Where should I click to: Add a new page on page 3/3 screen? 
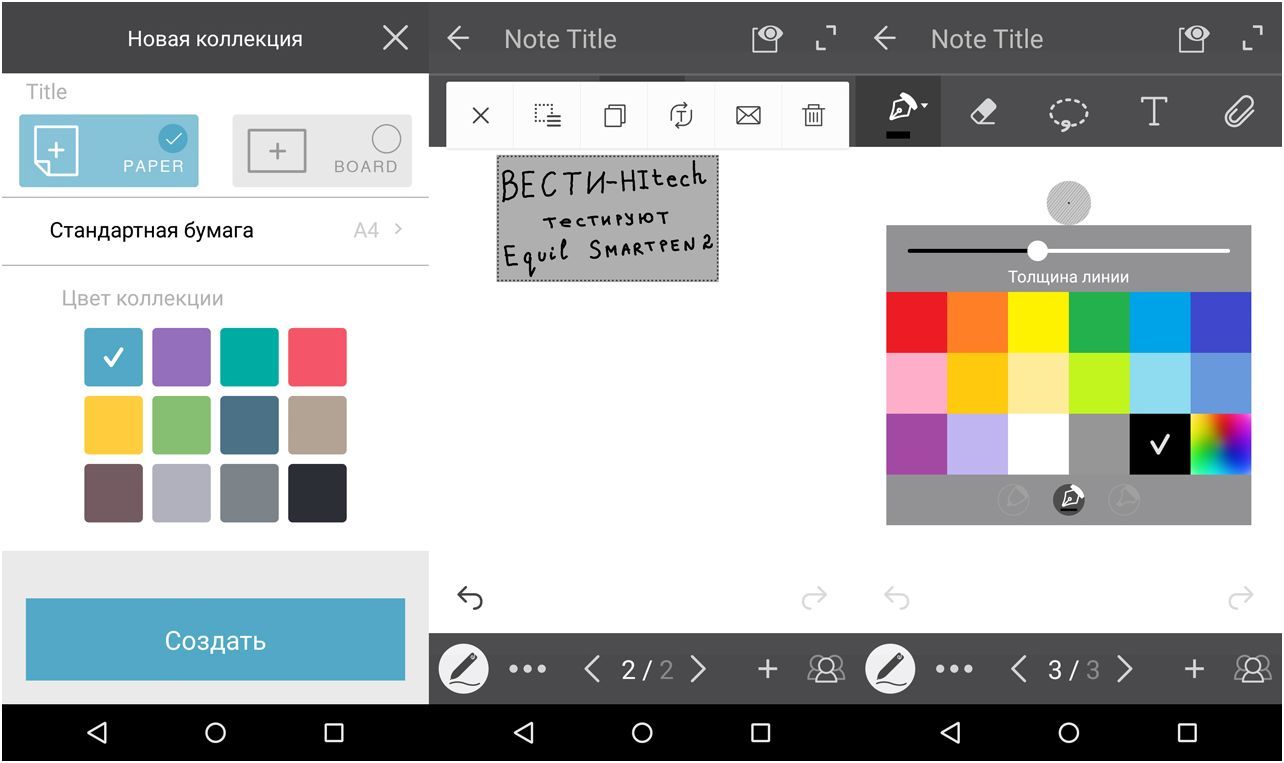coord(1193,669)
